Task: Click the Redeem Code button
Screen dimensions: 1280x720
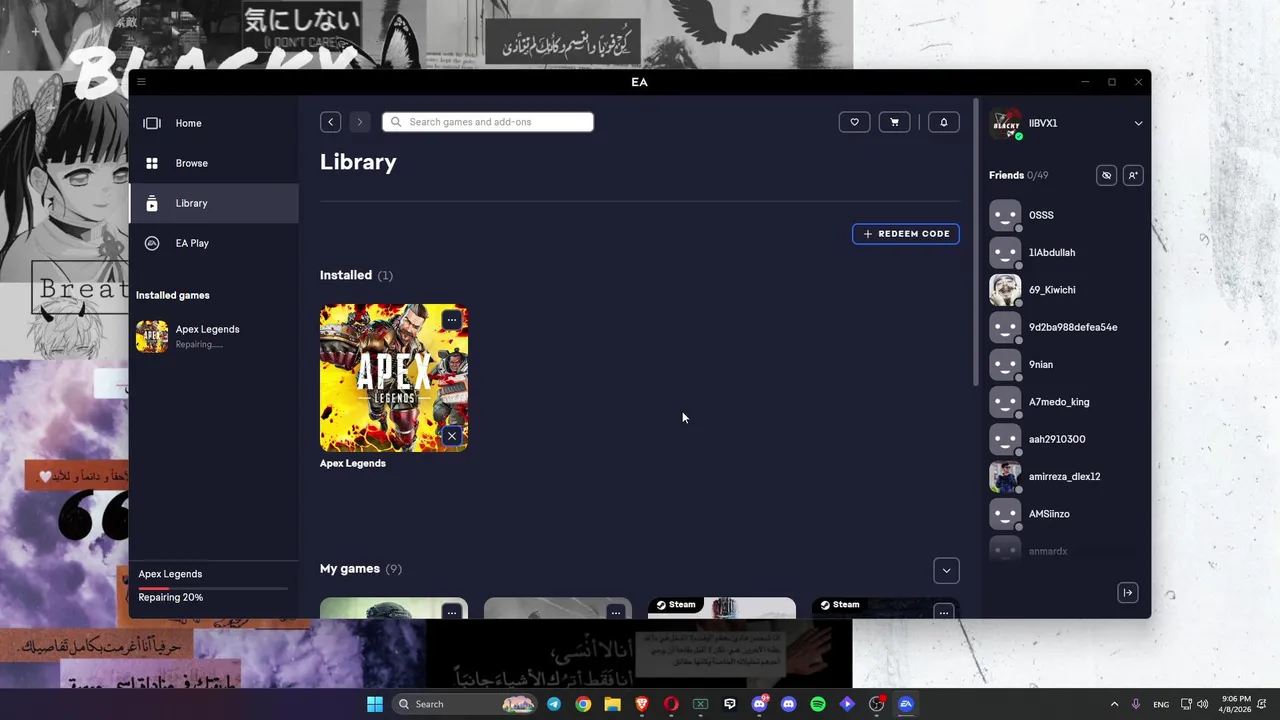Action: [x=906, y=234]
